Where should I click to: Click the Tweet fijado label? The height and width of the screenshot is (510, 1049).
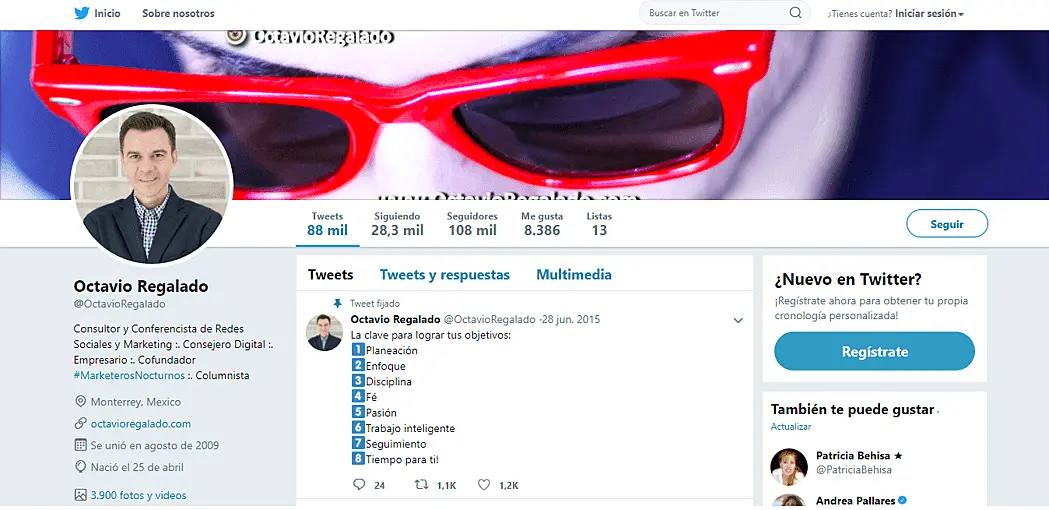tap(375, 304)
